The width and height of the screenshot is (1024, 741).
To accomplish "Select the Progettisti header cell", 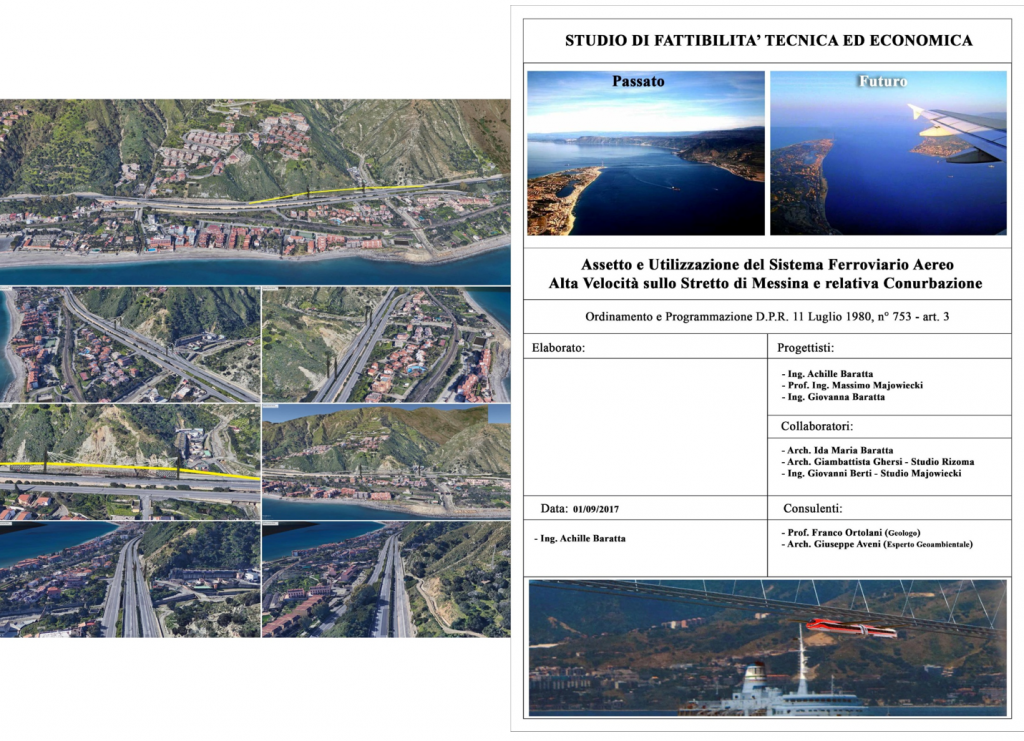I will 811,348.
